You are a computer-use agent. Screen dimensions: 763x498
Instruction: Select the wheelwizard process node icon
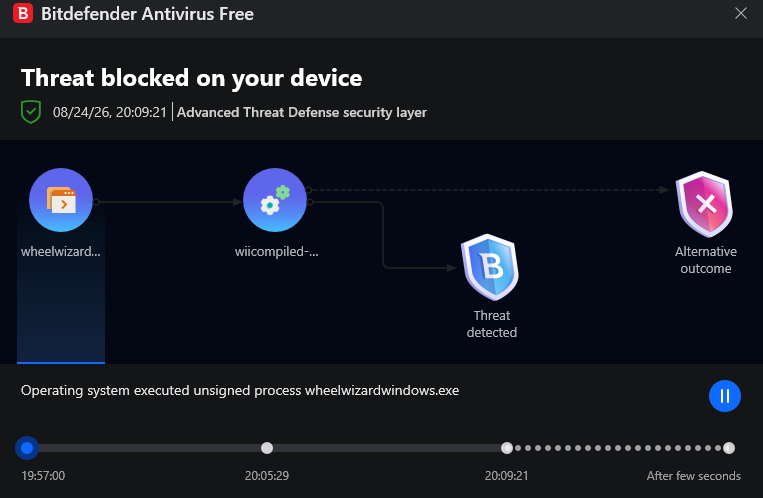click(61, 200)
